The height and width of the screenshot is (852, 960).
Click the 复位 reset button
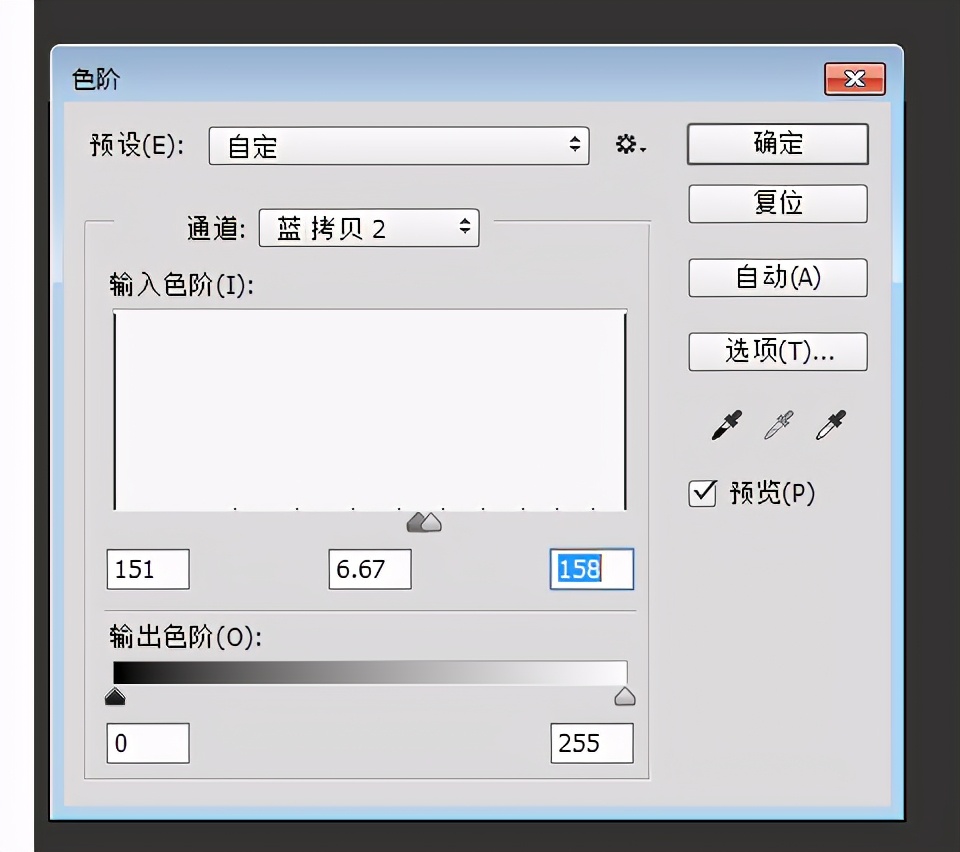[777, 203]
